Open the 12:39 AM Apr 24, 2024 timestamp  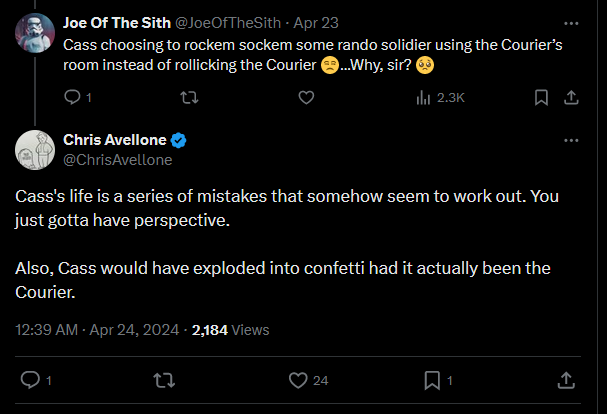95,329
